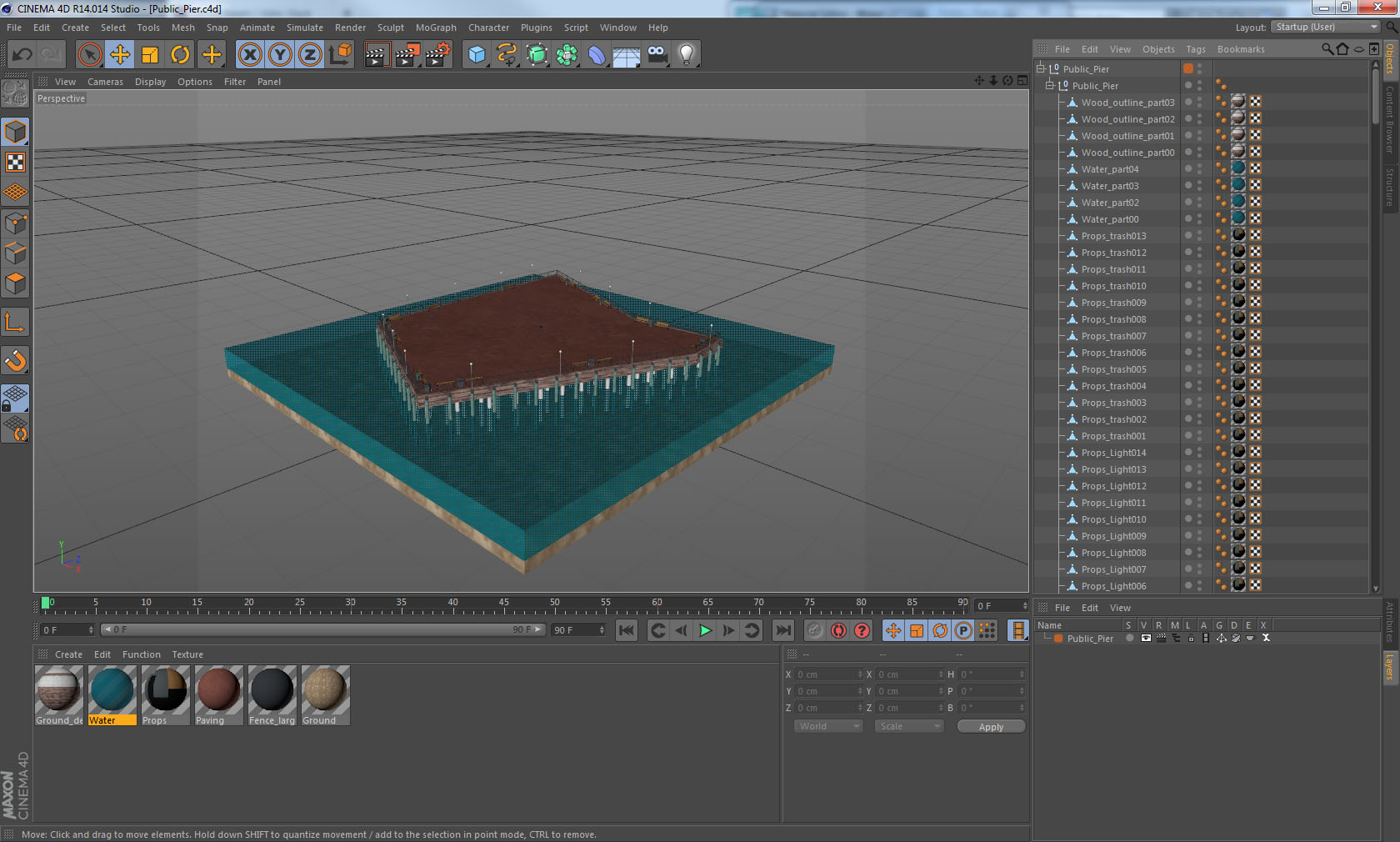Toggle the Enable Axis tool

15,322
